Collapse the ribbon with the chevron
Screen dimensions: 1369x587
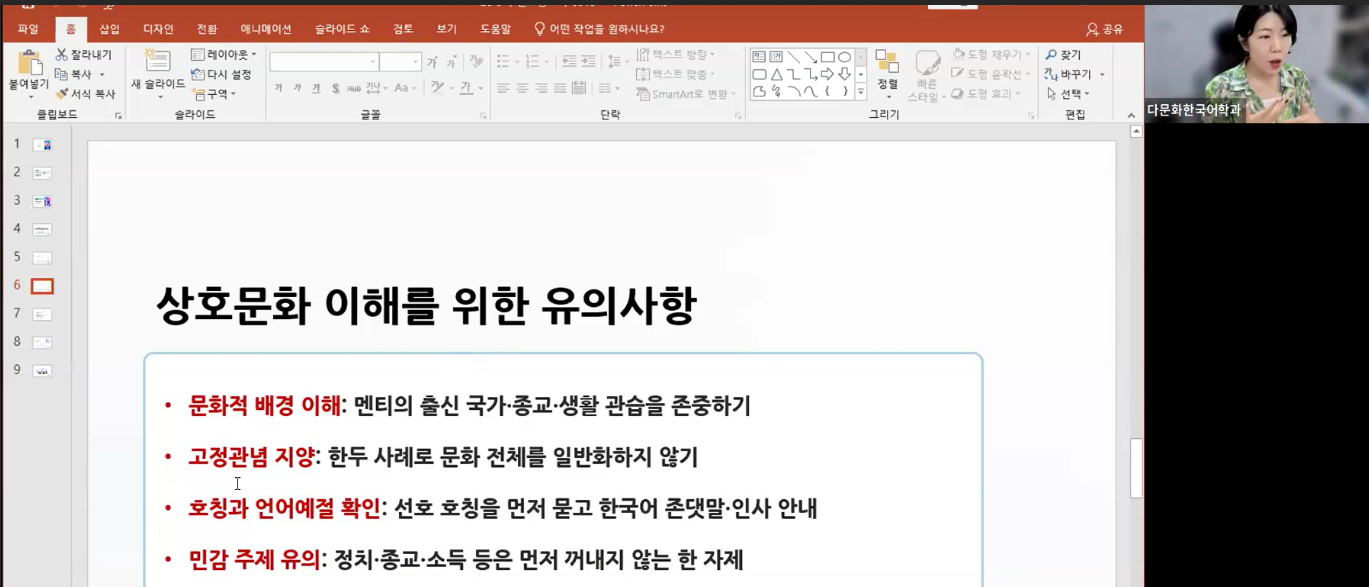[1131, 116]
